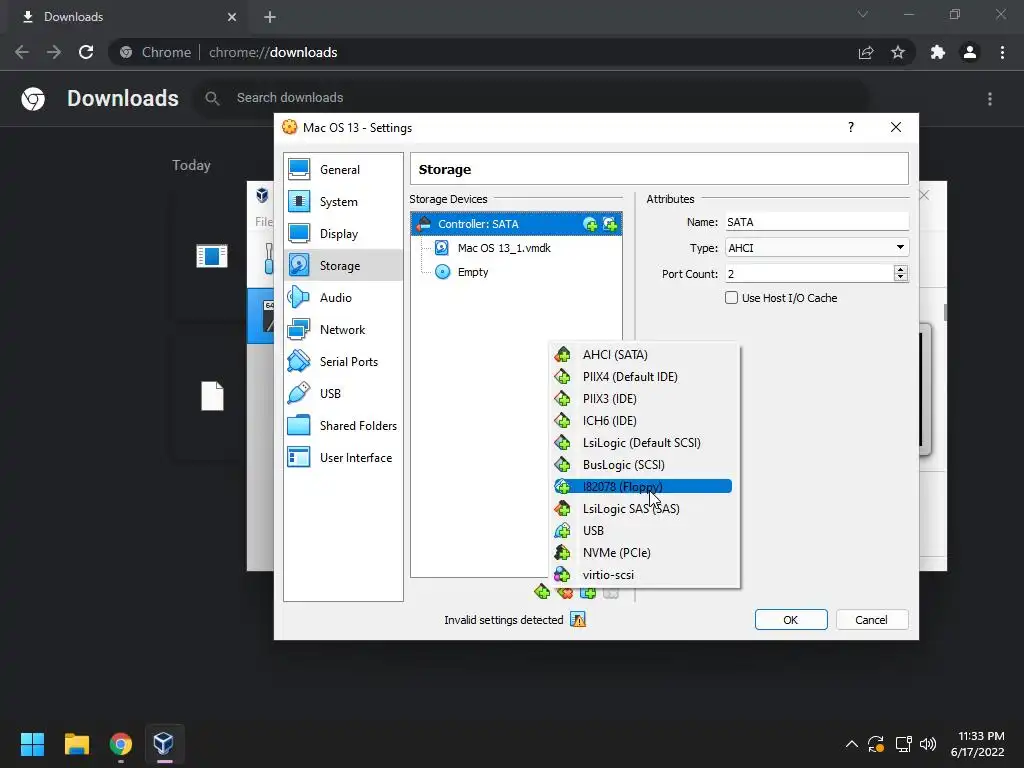Screen dimensions: 1024x768
Task: Switch to VirtualBox from the taskbar
Action: [164, 744]
